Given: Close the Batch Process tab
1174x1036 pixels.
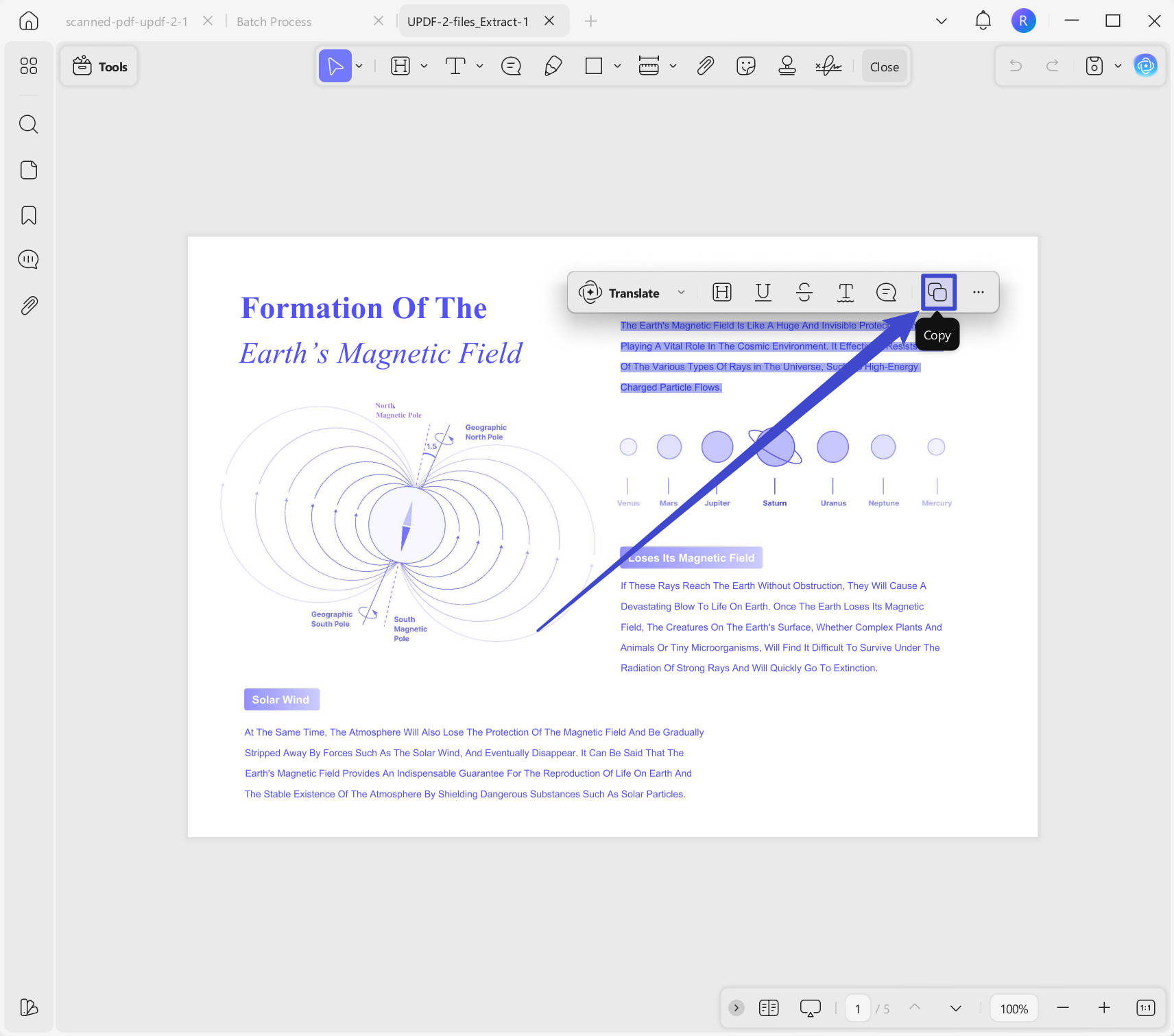Looking at the screenshot, I should pos(378,21).
